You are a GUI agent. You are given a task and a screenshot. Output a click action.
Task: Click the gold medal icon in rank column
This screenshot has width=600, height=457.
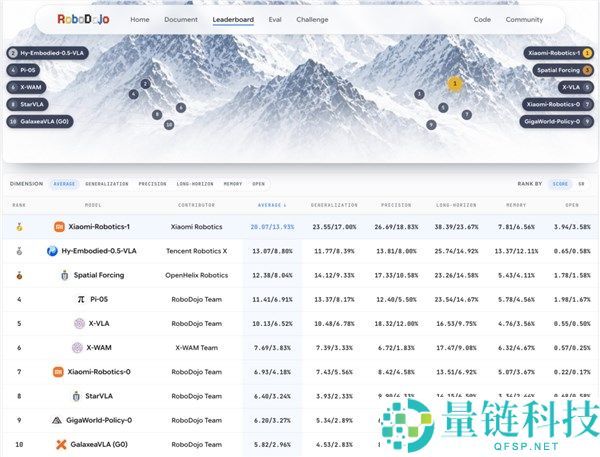point(19,227)
